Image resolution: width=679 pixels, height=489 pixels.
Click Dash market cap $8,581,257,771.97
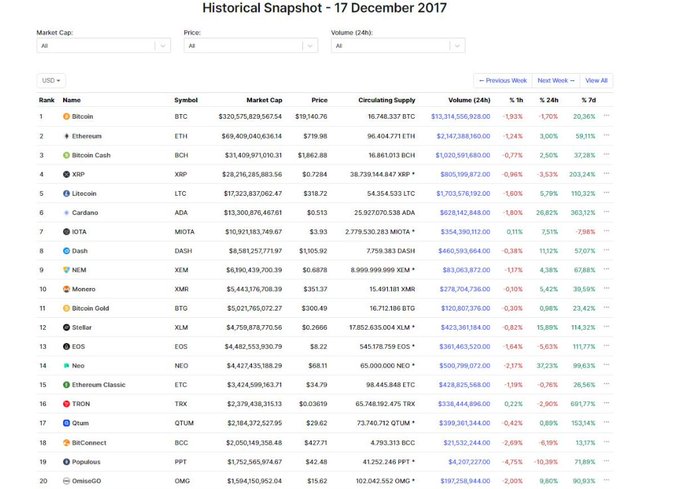coord(255,251)
